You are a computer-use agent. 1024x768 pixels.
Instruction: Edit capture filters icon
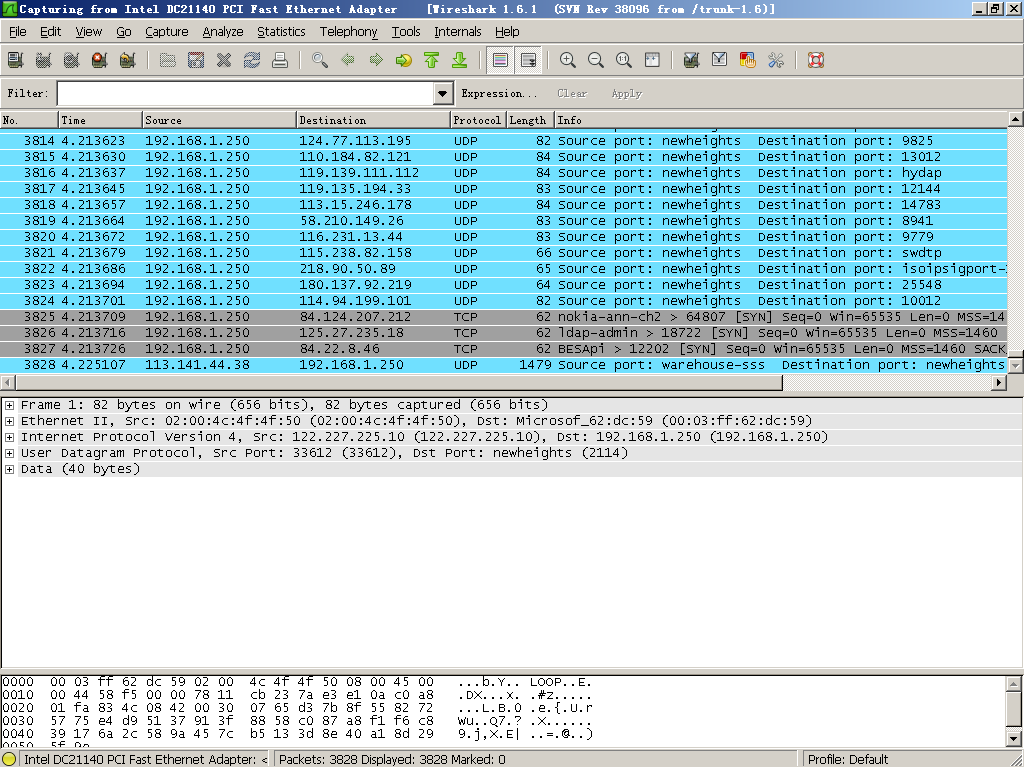click(692, 60)
